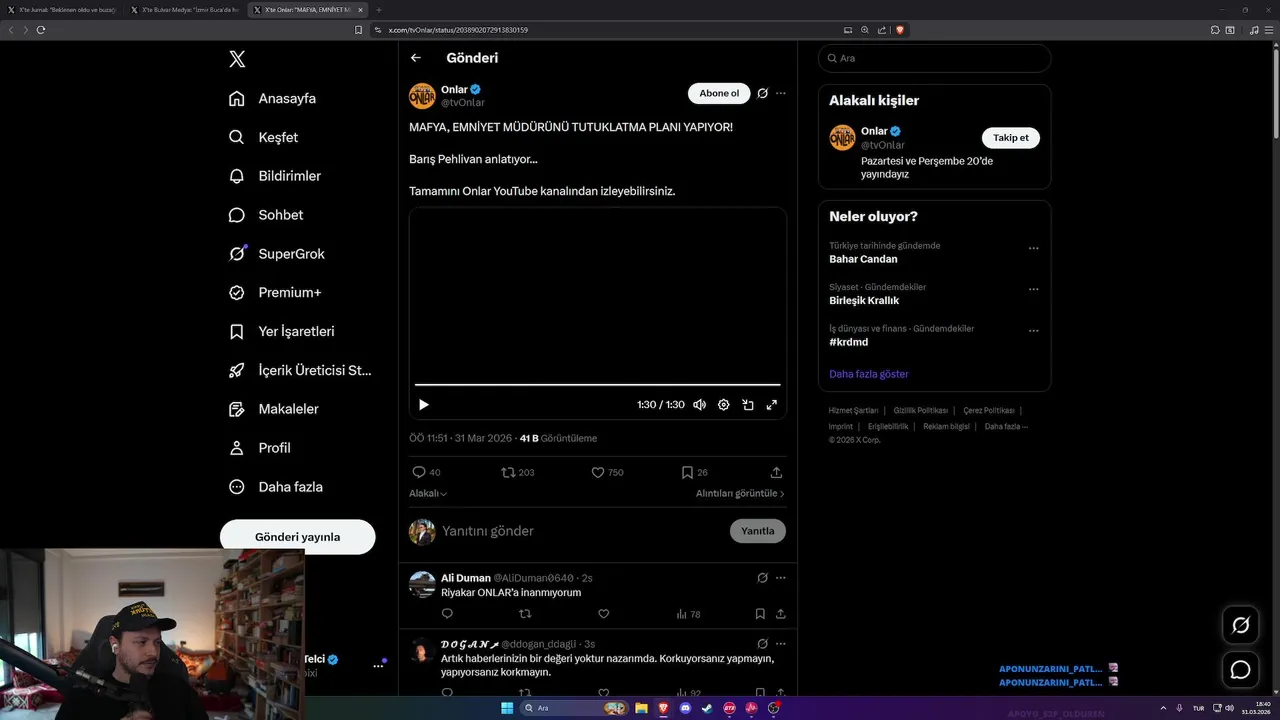Viewport: 1280px width, 720px height.
Task: Open more options for Birleşik Krallık trend
Action: (x=1033, y=290)
